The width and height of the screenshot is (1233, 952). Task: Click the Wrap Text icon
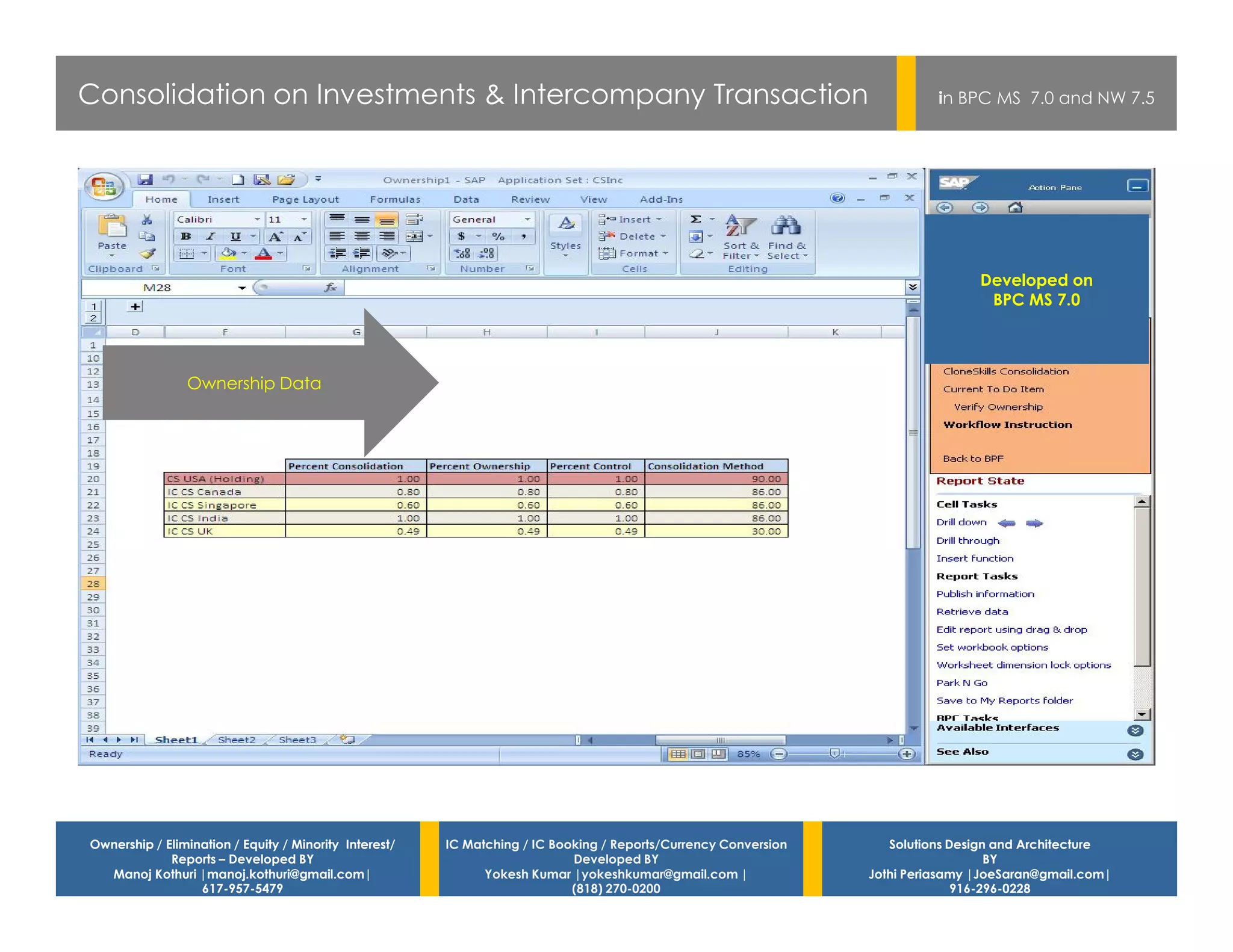click(x=414, y=220)
